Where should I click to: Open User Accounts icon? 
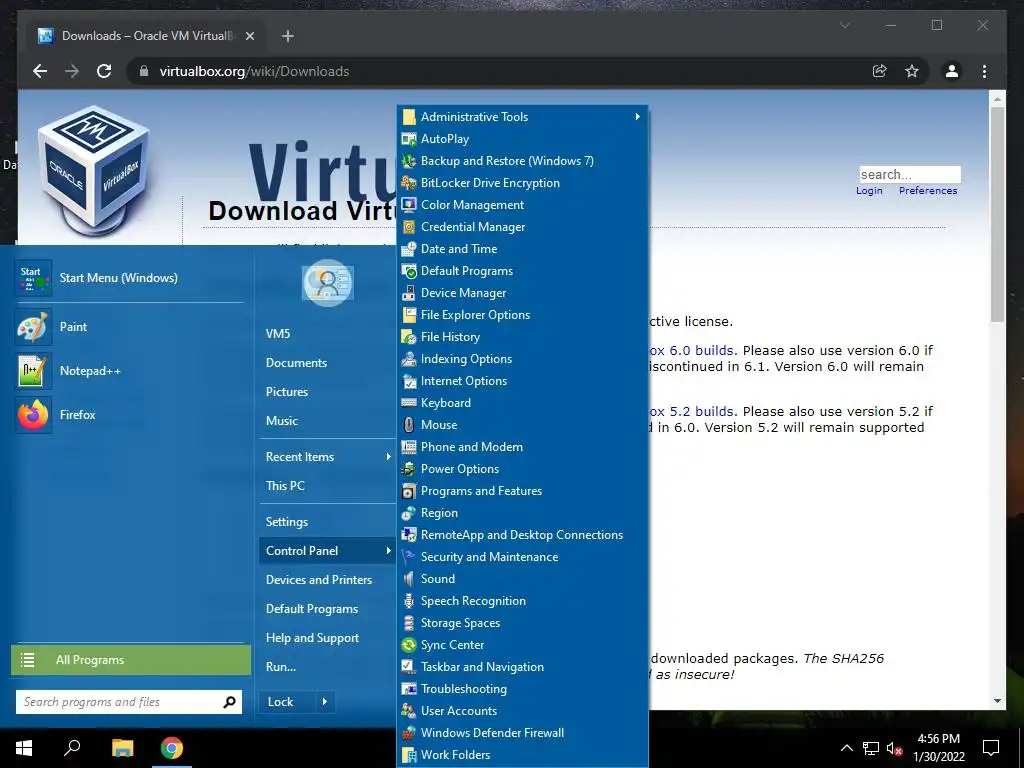click(x=409, y=711)
